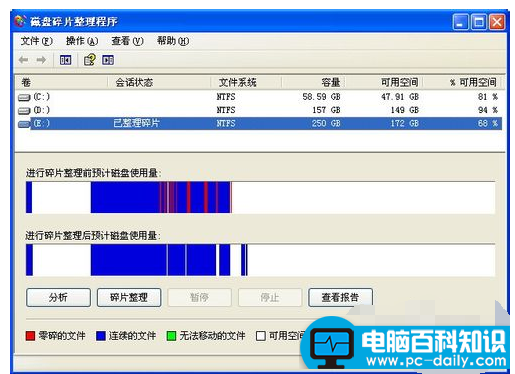Click the 暂停 button

click(x=199, y=297)
